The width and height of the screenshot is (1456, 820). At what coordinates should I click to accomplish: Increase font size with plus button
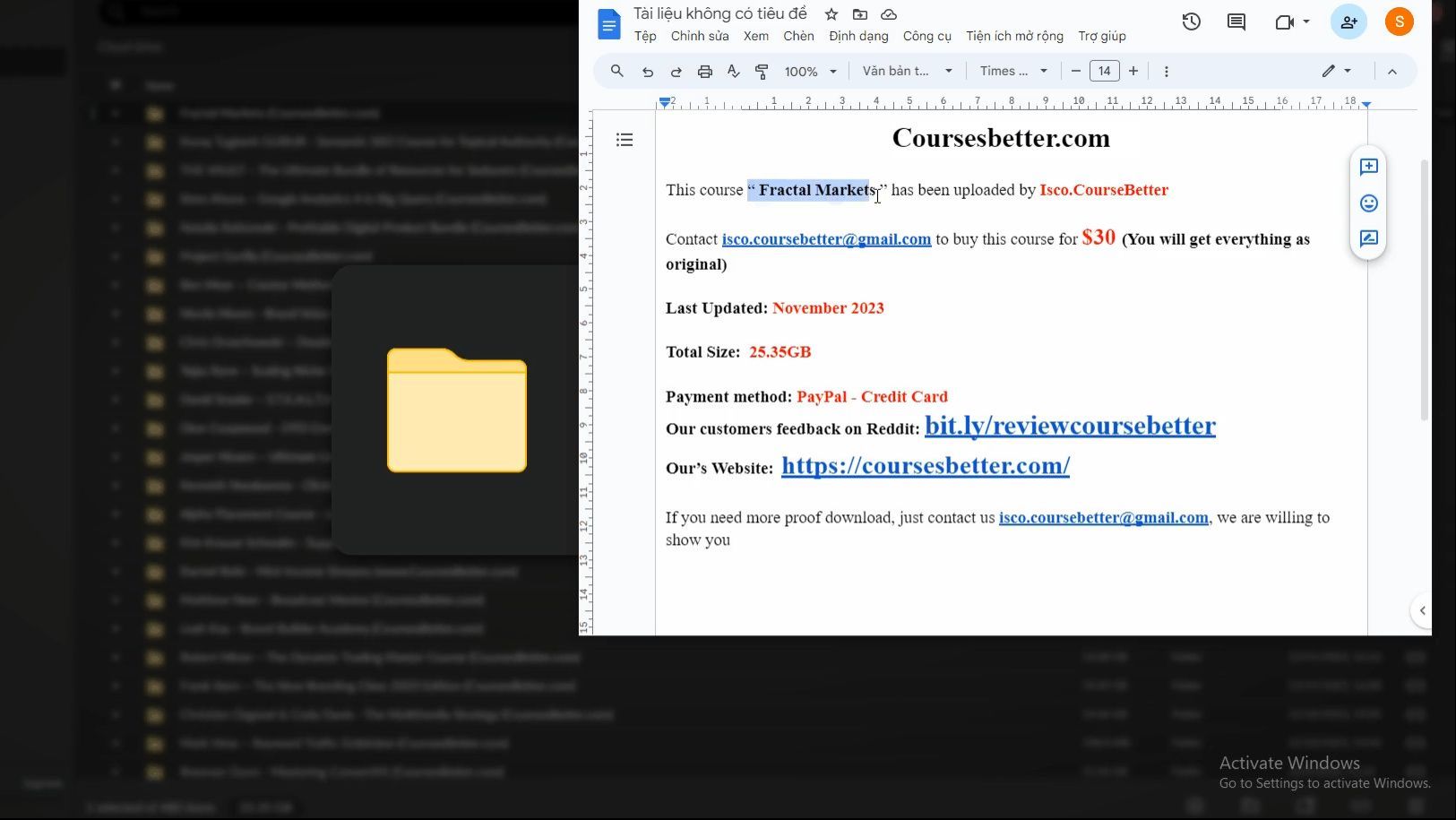click(x=1133, y=71)
